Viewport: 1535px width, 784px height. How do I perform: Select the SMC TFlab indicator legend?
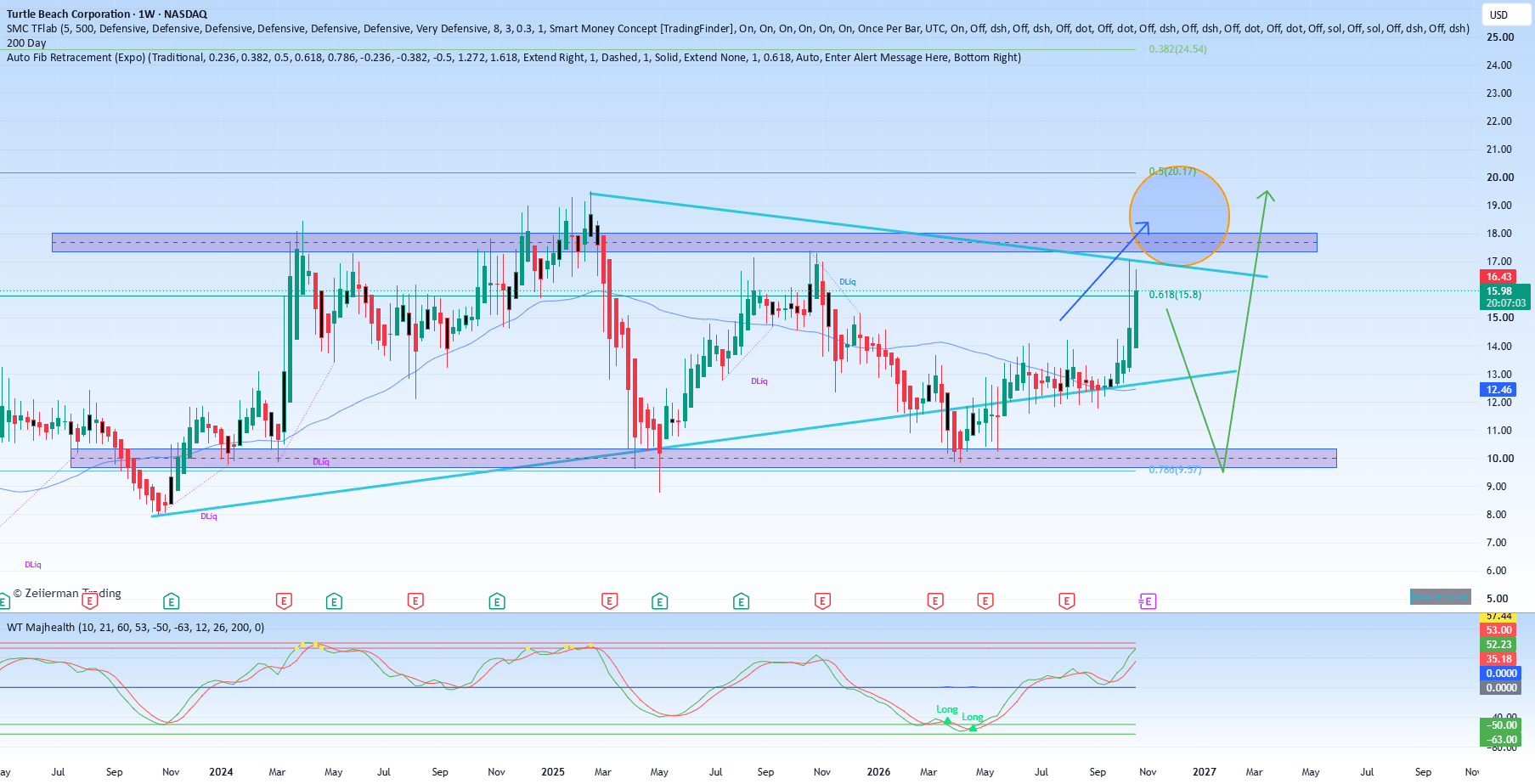point(738,28)
